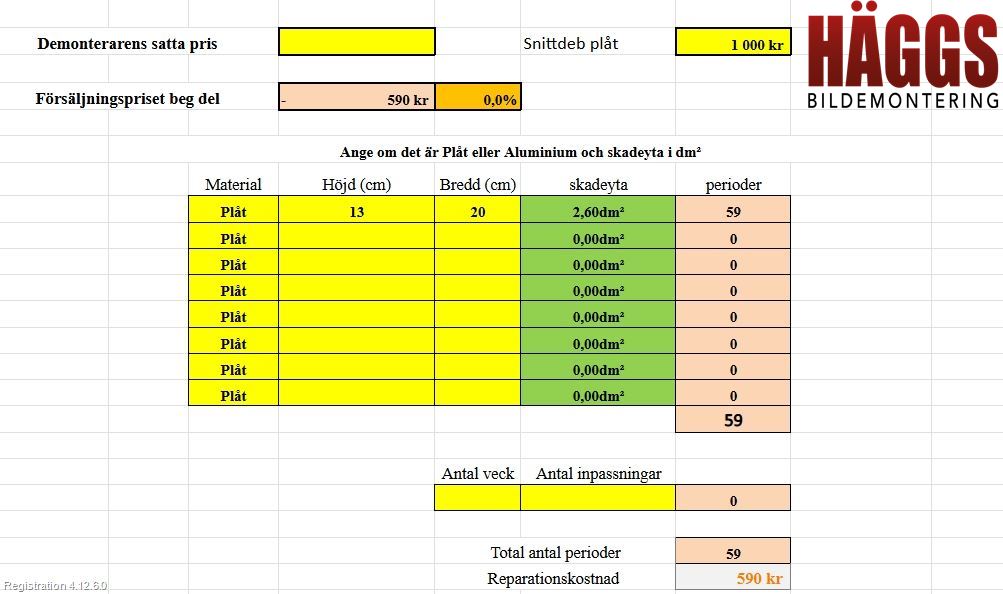Open the first row Plåt material cell
This screenshot has width=1003, height=594.
click(233, 210)
